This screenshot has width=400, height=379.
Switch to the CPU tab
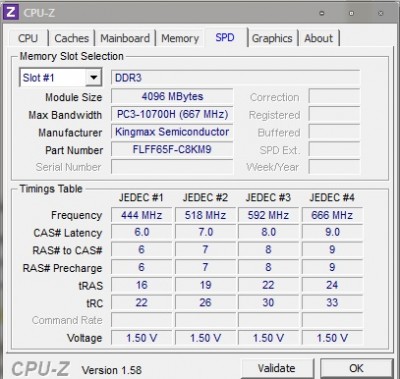(28, 38)
